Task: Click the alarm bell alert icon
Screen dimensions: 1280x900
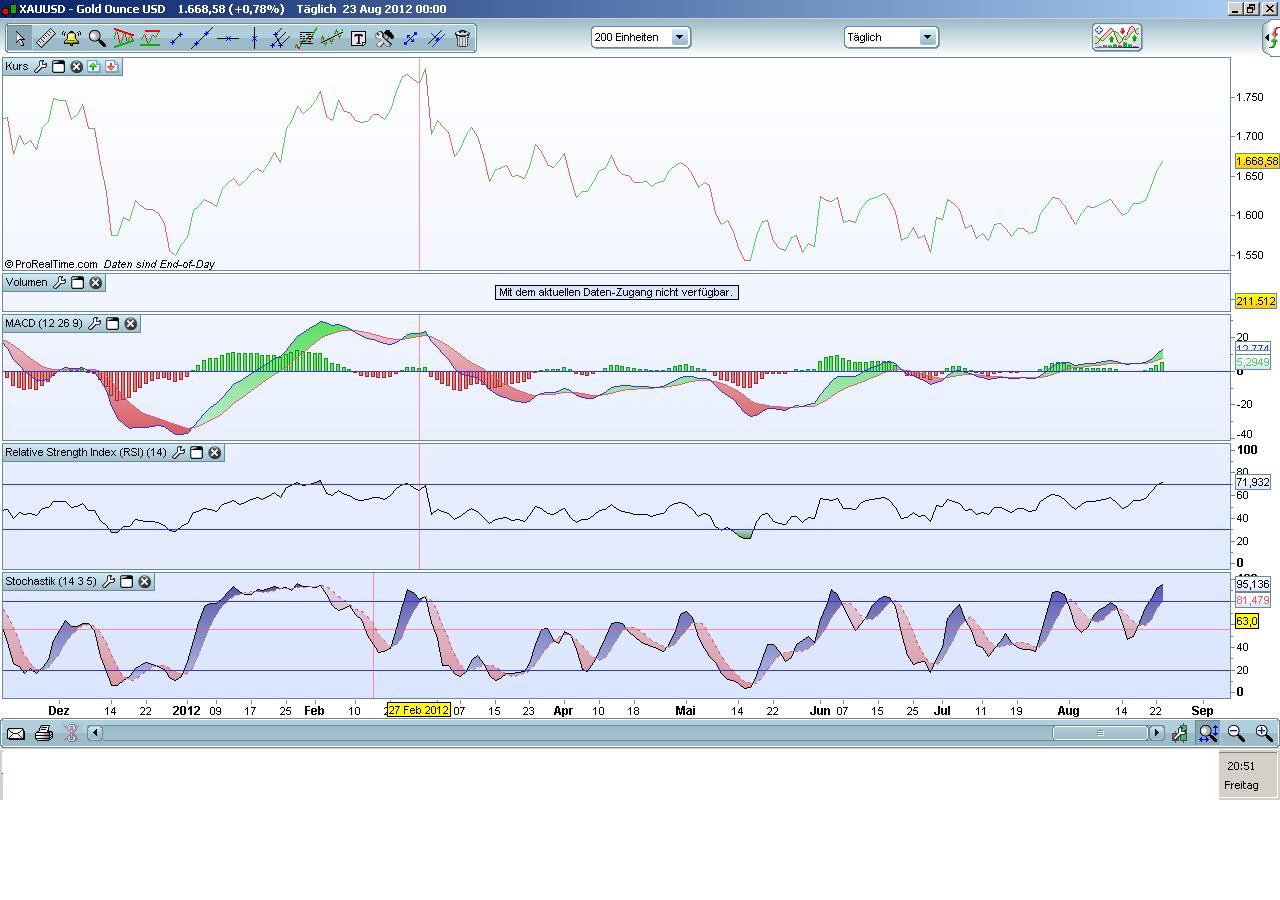Action: pos(72,38)
